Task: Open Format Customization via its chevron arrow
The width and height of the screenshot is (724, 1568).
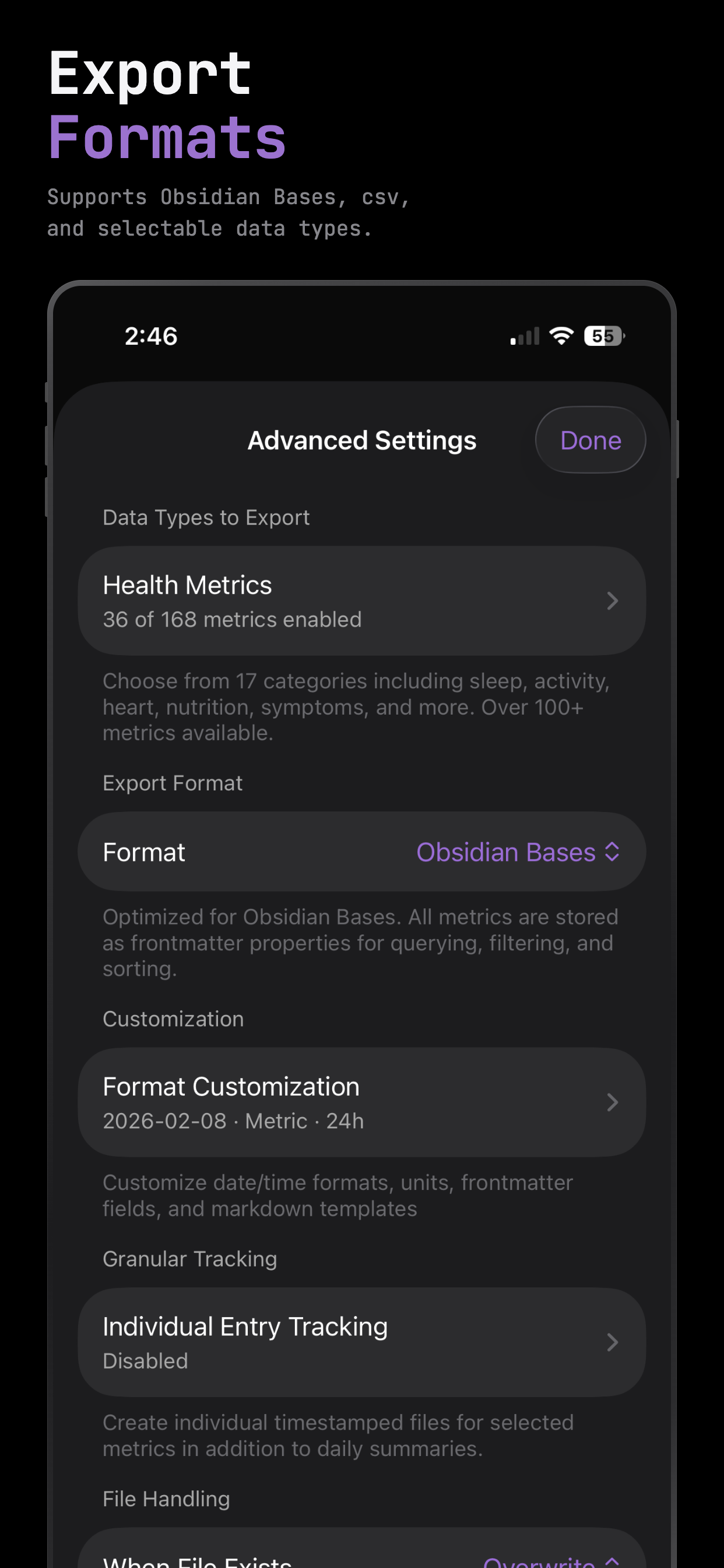Action: click(613, 1102)
